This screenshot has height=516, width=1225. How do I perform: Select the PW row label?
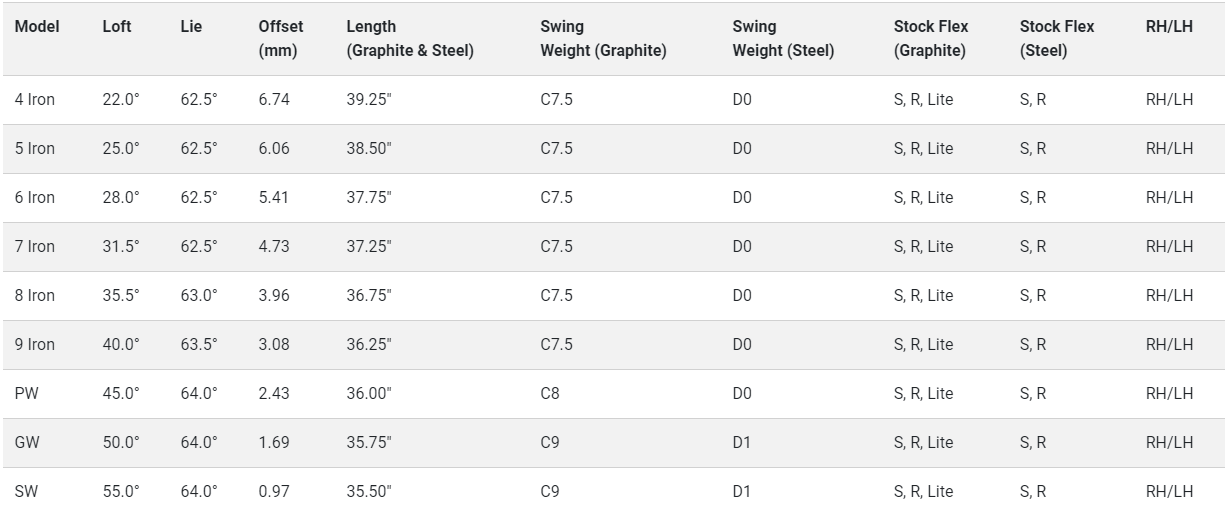27,393
